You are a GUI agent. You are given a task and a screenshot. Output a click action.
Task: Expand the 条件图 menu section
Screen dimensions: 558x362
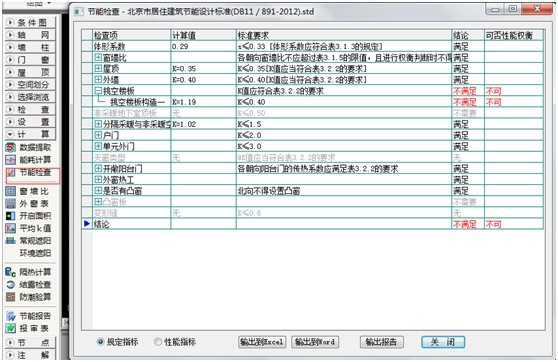pos(30,23)
